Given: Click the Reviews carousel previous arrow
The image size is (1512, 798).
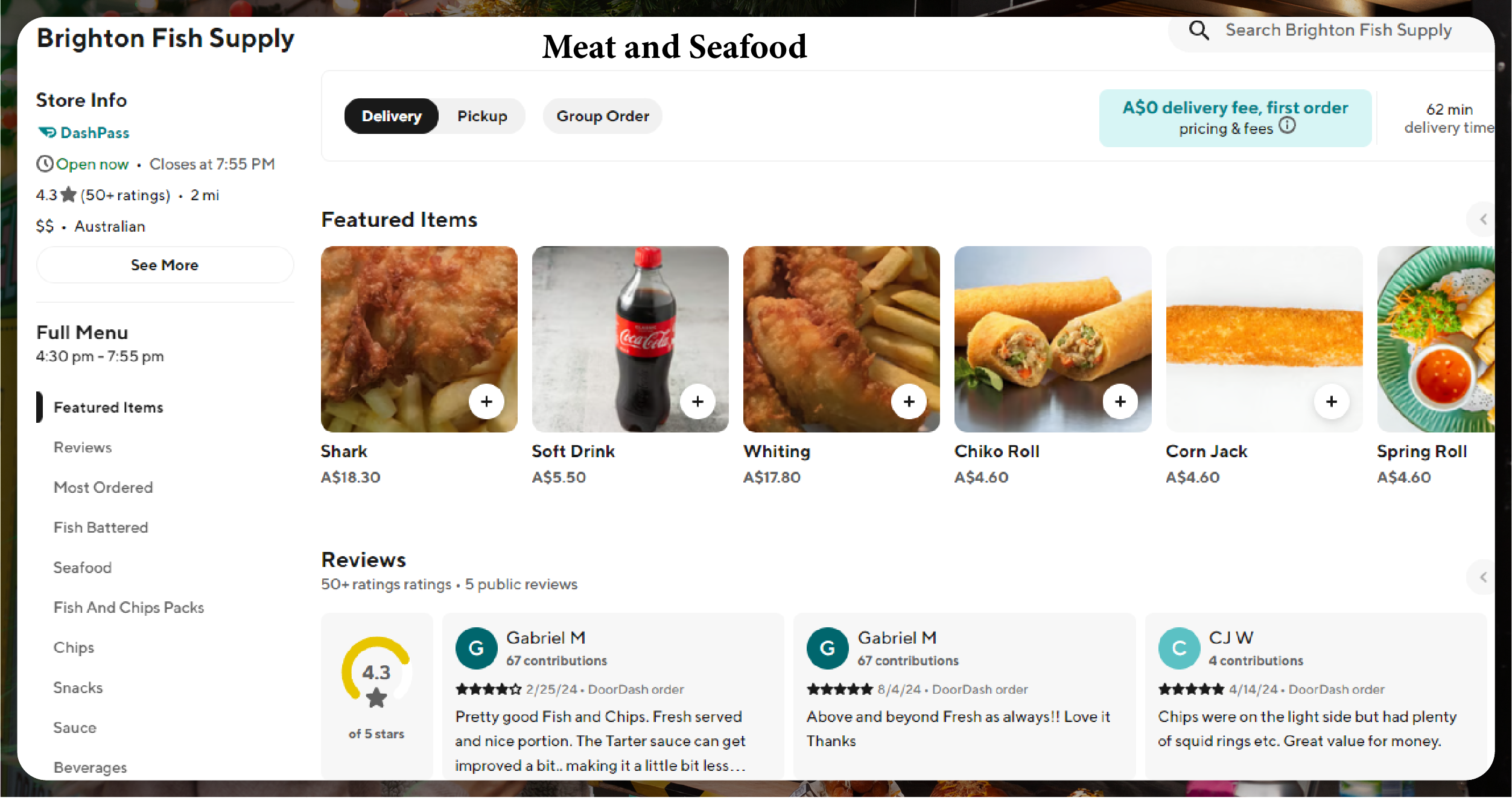Looking at the screenshot, I should (x=1483, y=577).
